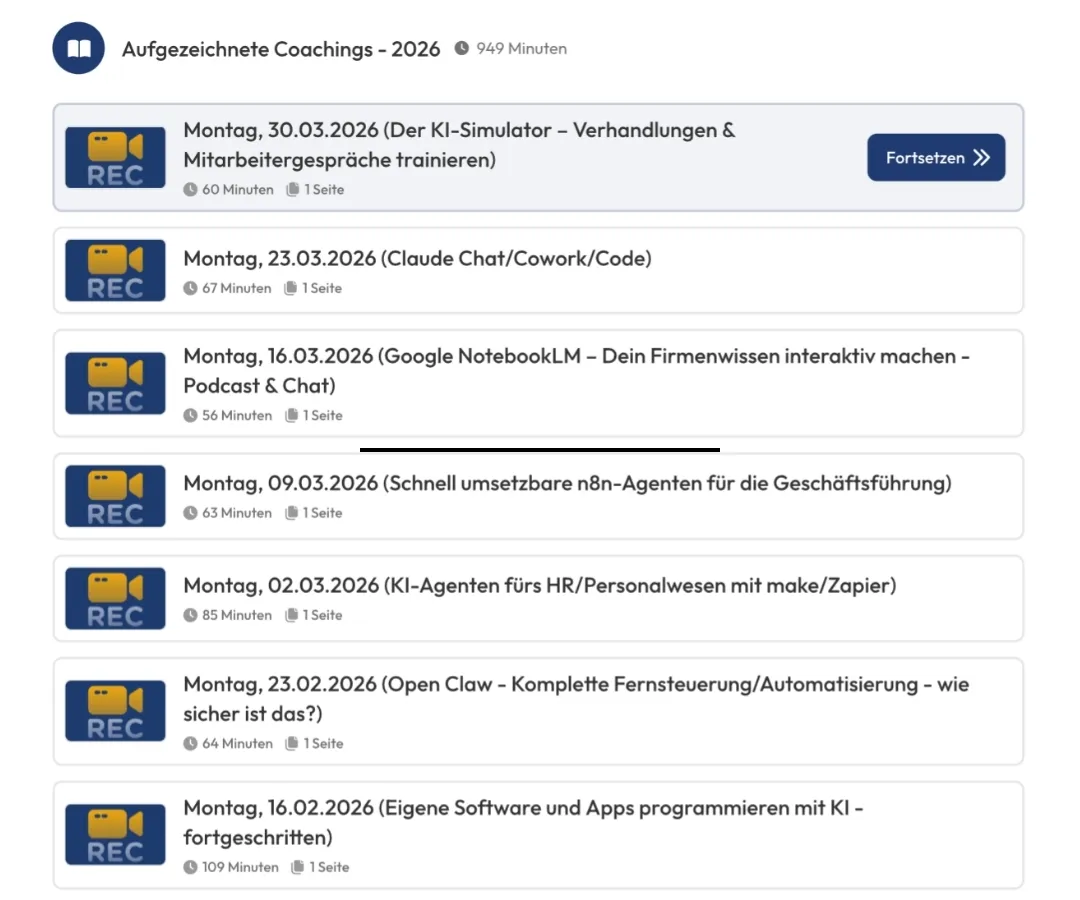
Task: Click the REC thumbnail of the NotebookLM coaching
Action: 114,383
